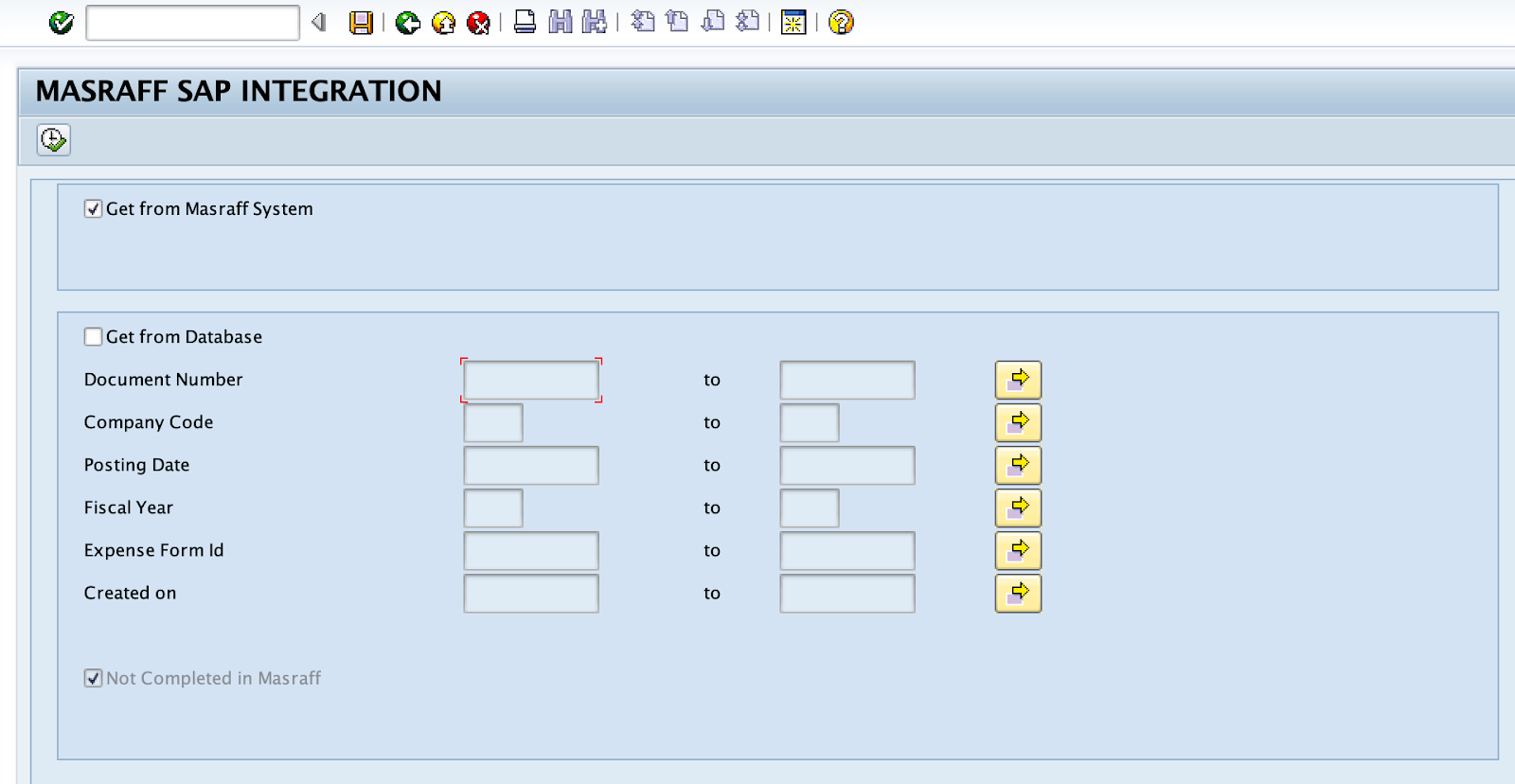Click Document Number to field

(x=847, y=381)
